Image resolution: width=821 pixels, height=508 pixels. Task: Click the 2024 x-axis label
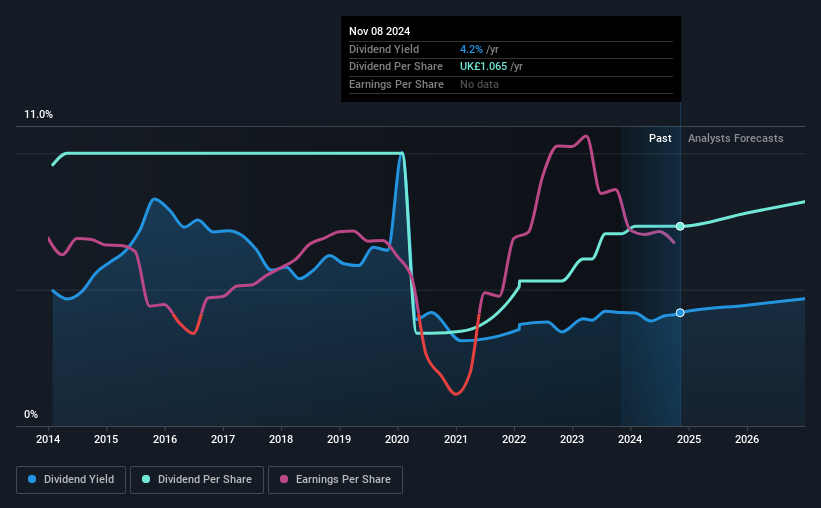pyautogui.click(x=630, y=439)
